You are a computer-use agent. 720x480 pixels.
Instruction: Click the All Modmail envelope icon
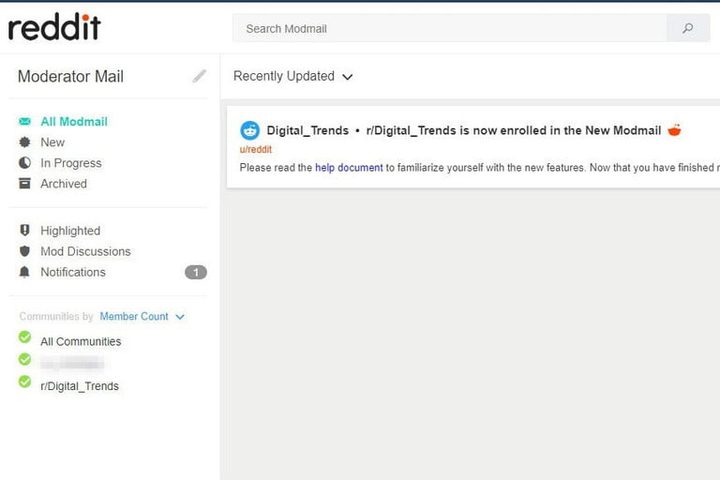click(x=25, y=122)
